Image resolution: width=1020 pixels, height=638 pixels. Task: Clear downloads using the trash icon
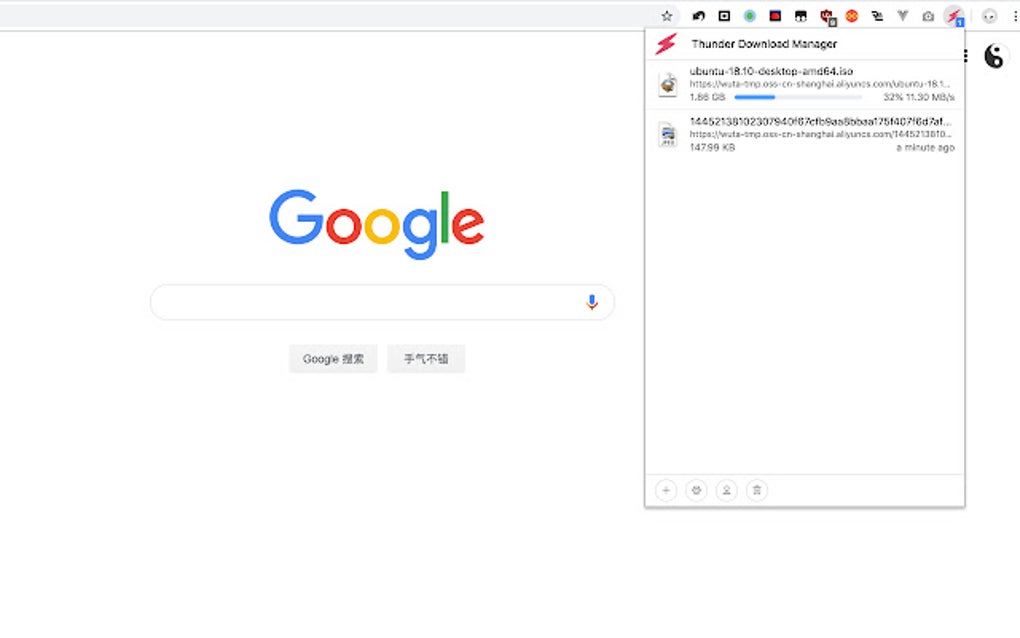click(x=756, y=490)
